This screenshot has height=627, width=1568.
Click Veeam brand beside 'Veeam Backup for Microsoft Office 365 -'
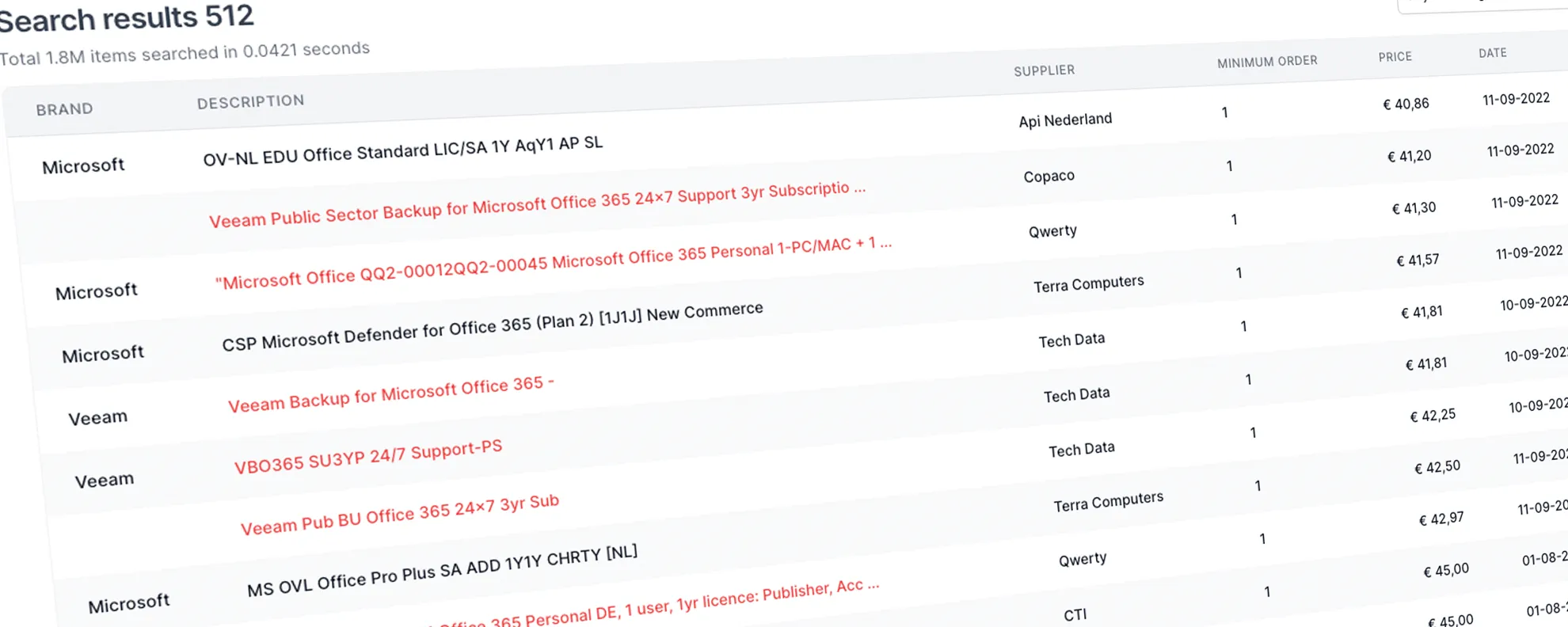[97, 417]
